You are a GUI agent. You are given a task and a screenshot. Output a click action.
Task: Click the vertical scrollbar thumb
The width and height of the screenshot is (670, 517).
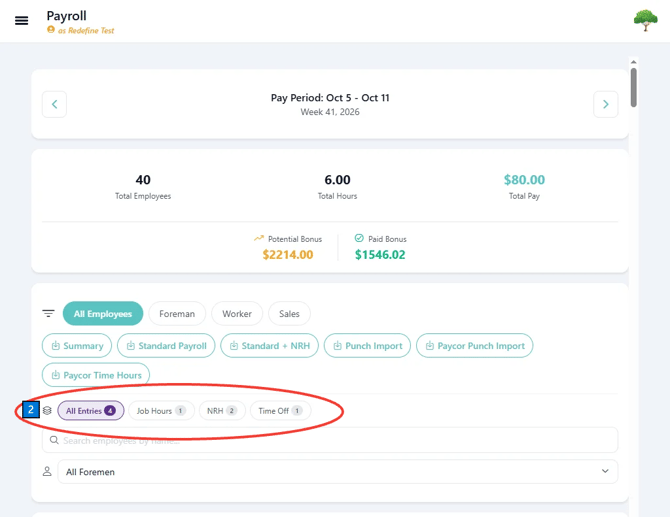(634, 87)
